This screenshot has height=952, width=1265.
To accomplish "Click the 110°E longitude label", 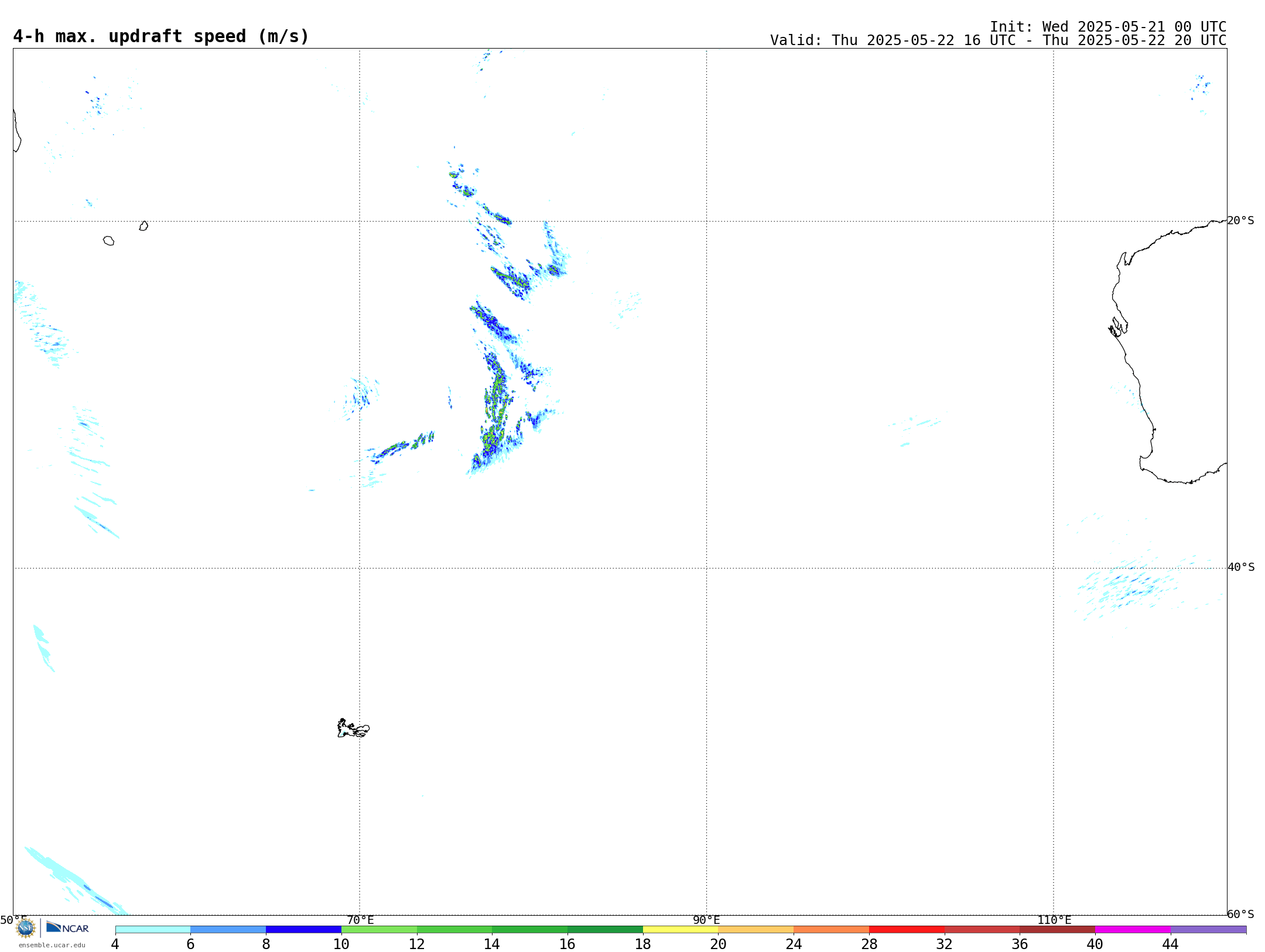I will (1054, 920).
